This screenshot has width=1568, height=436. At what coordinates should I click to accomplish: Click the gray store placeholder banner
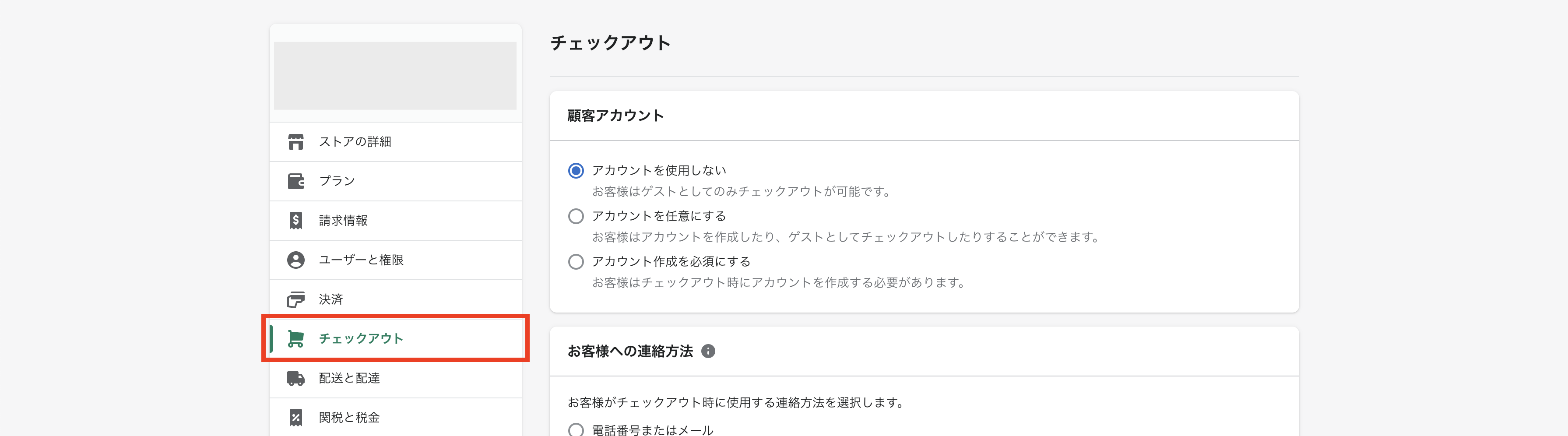396,75
